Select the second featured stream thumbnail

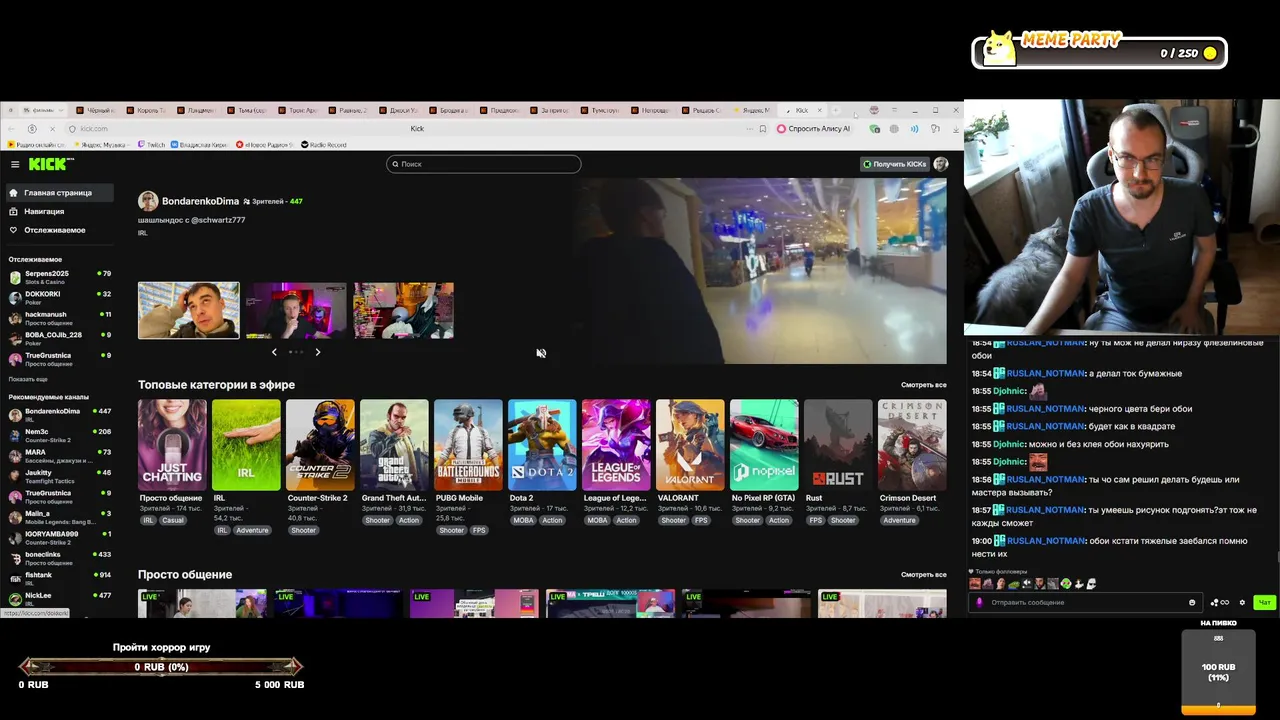tap(296, 310)
